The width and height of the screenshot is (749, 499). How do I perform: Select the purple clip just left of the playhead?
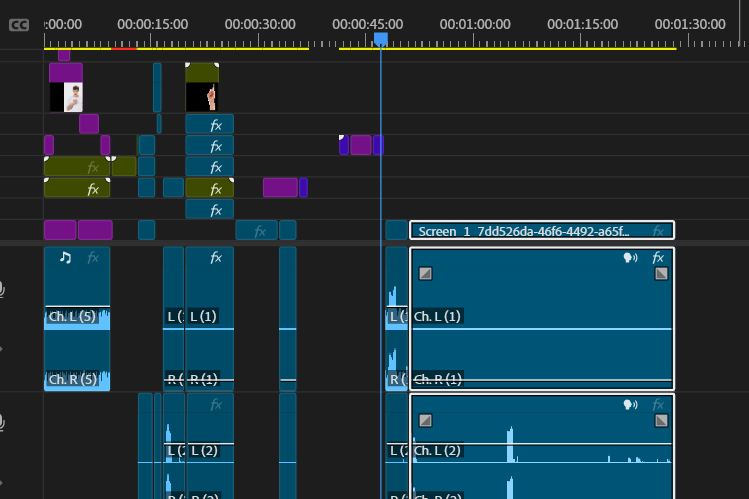361,145
